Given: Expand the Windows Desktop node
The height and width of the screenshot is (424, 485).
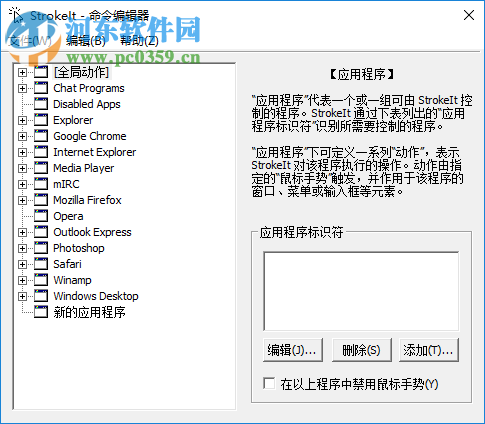Looking at the screenshot, I should (22, 296).
